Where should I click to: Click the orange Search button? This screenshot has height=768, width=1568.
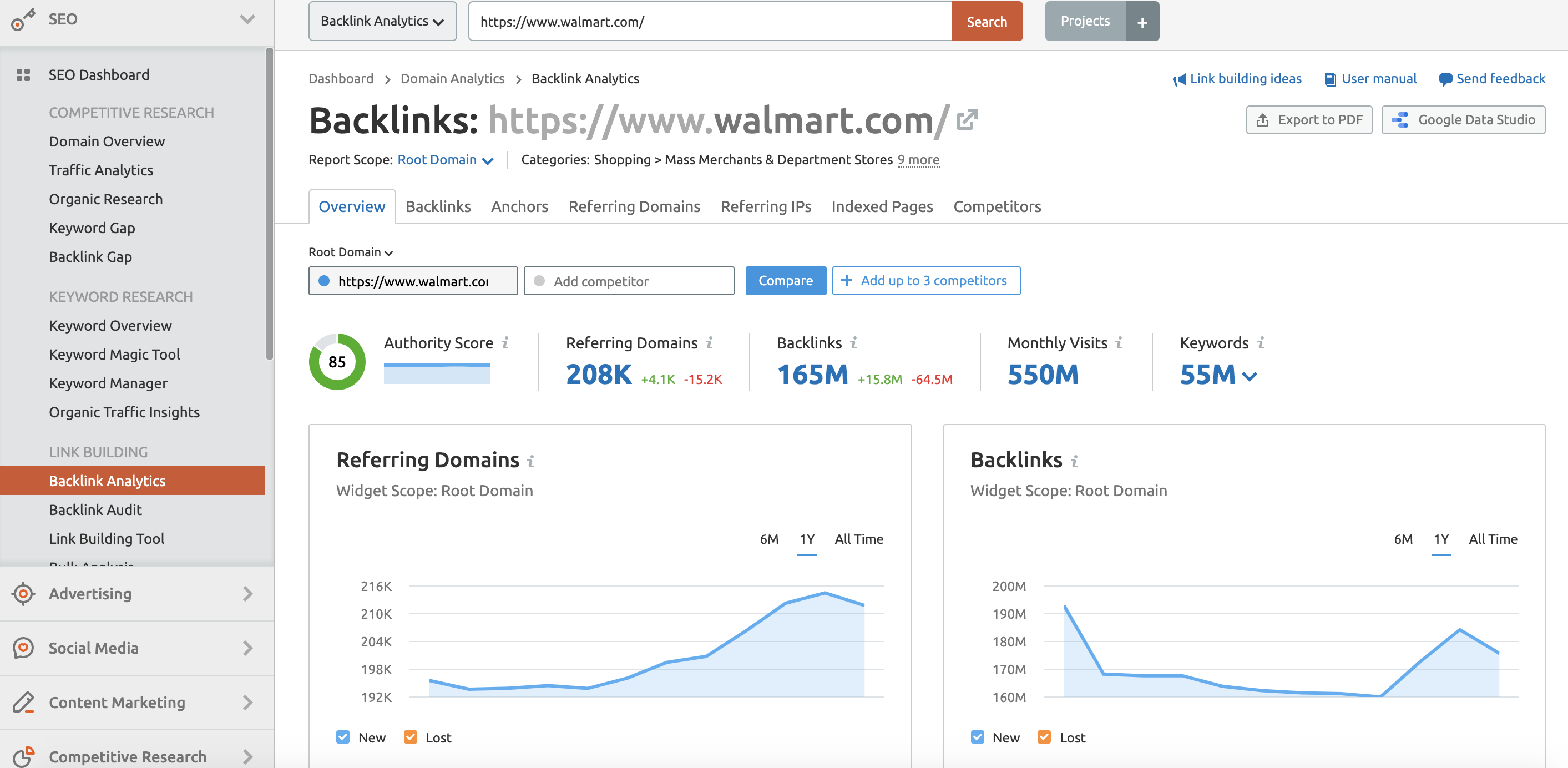pyautogui.click(x=987, y=22)
